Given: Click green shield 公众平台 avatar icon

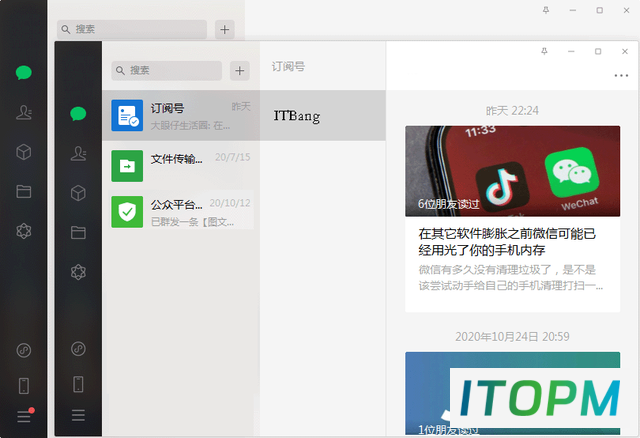Looking at the screenshot, I should tap(127, 212).
